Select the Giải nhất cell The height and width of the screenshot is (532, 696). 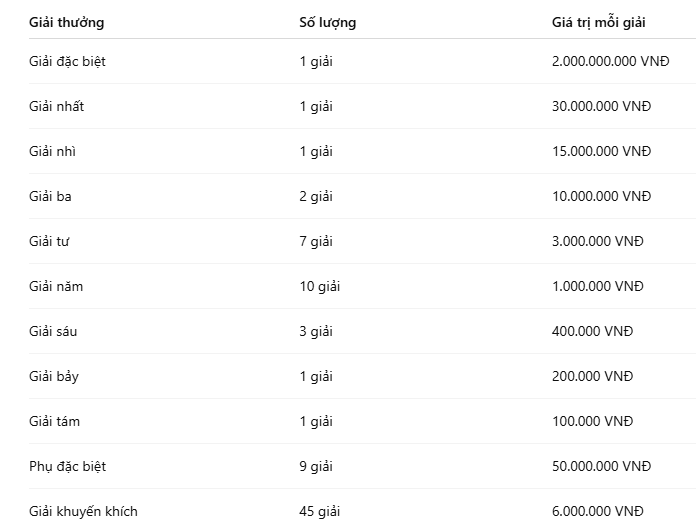point(56,106)
